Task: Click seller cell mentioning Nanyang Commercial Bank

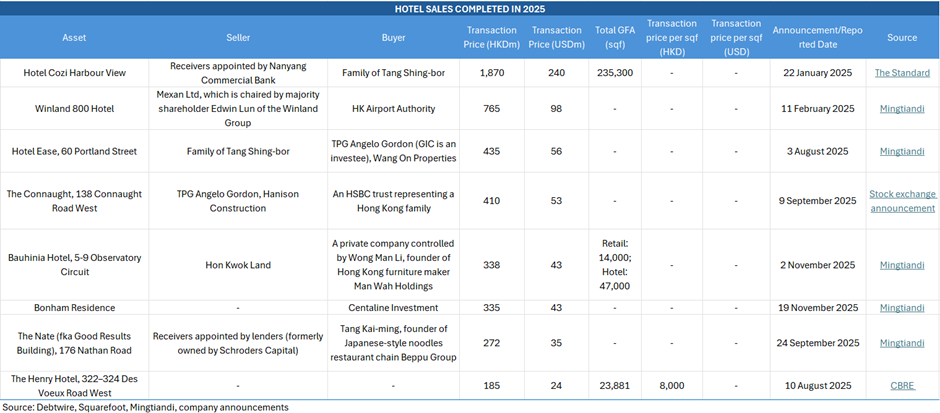Action: coord(238,73)
